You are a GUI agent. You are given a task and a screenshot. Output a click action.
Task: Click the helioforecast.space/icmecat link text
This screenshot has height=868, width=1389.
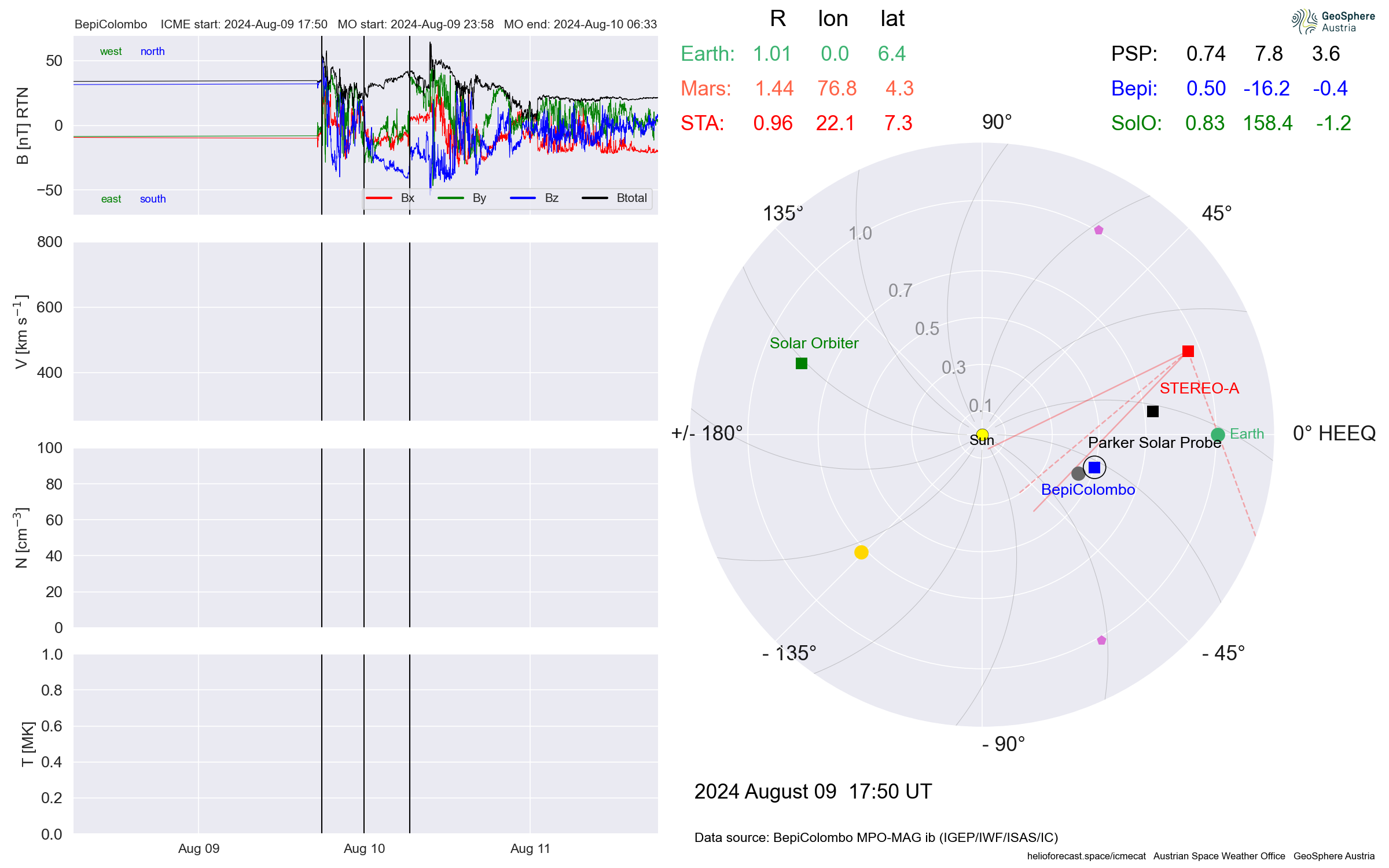click(1086, 856)
